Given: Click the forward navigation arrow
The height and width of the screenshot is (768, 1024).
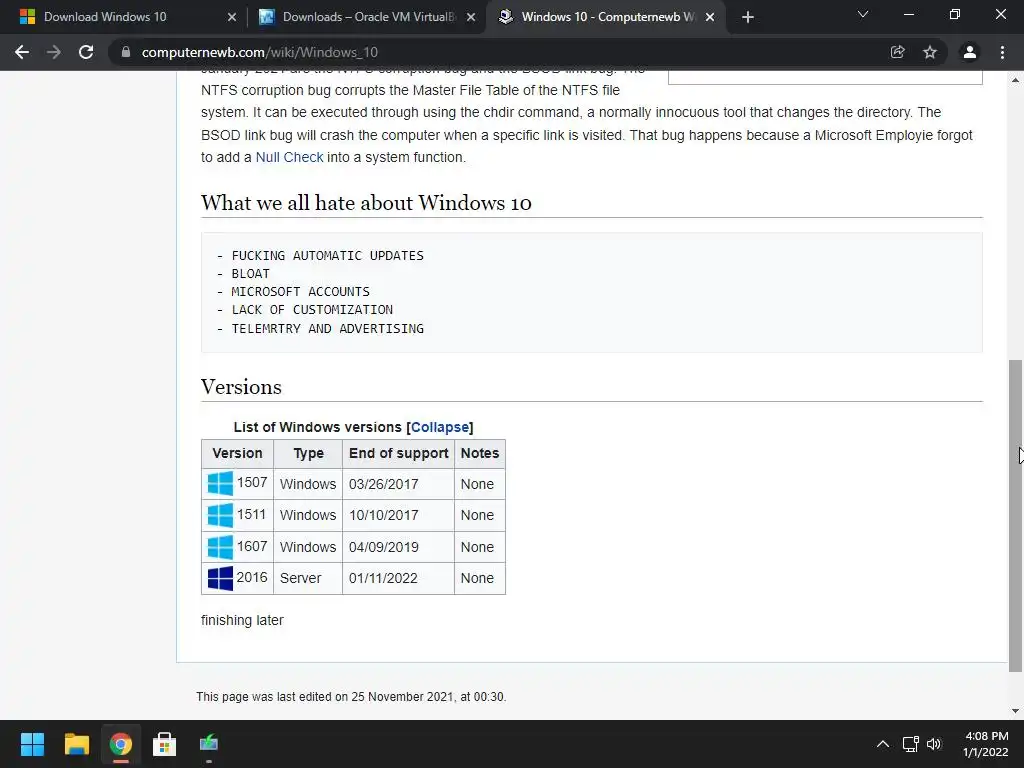Looking at the screenshot, I should pyautogui.click(x=54, y=52).
